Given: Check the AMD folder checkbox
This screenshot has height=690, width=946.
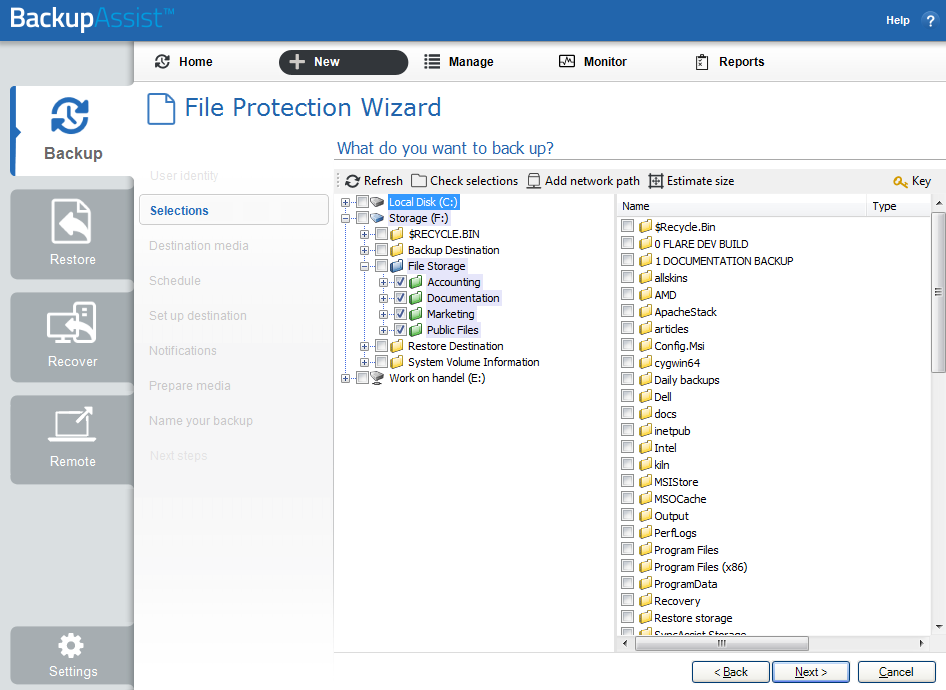Looking at the screenshot, I should pyautogui.click(x=628, y=294).
